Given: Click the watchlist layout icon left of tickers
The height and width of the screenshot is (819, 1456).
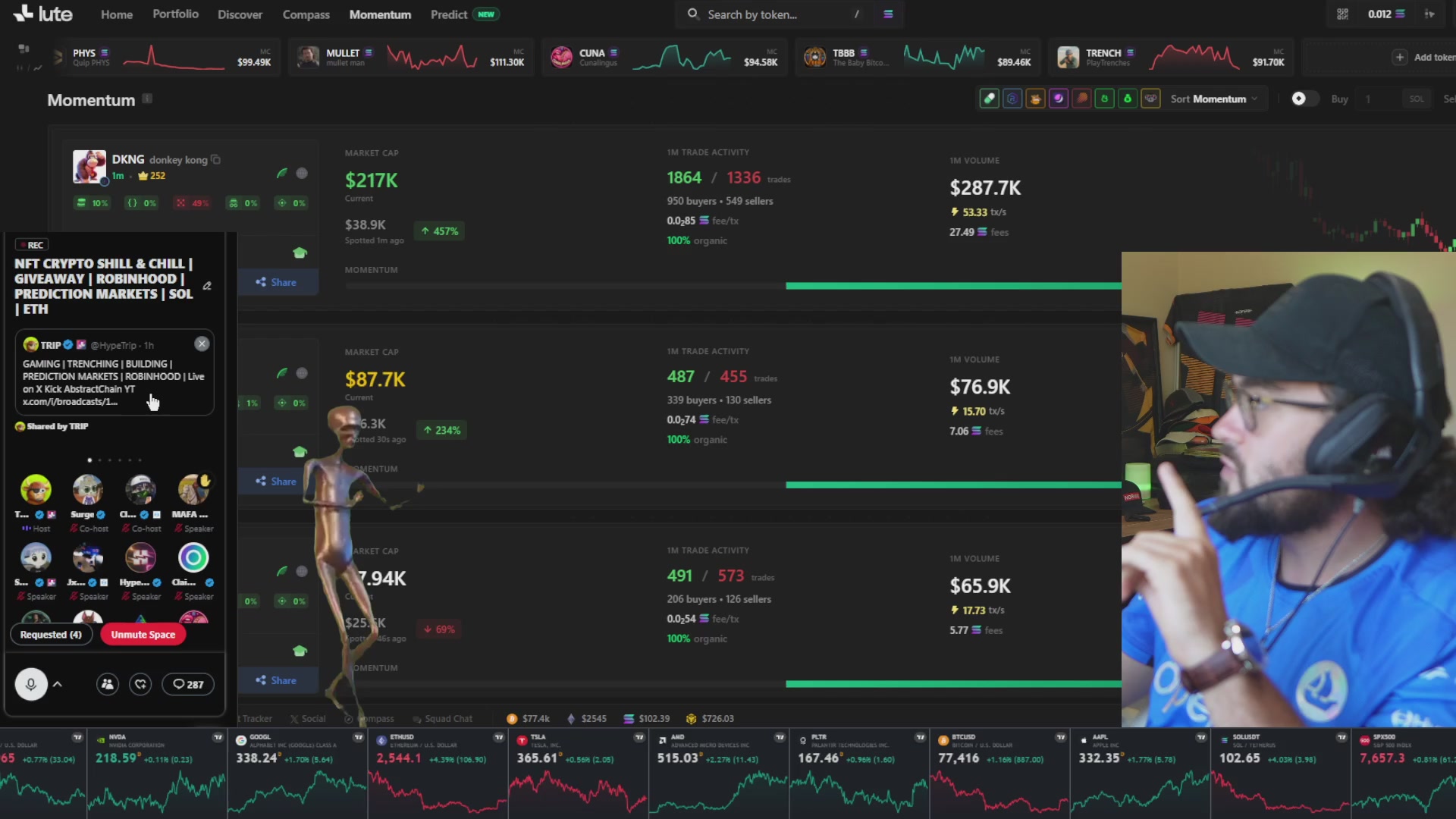Looking at the screenshot, I should 24,49.
